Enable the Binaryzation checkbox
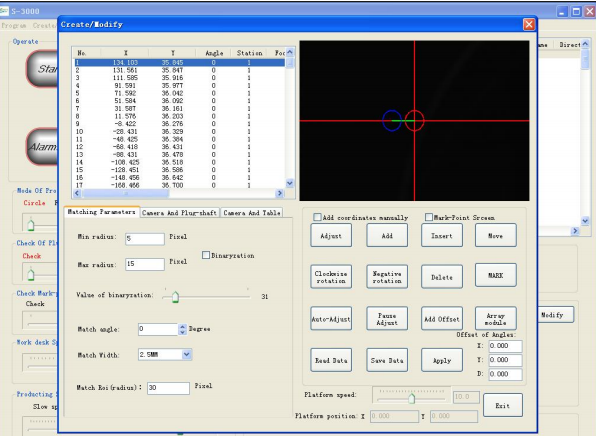 point(206,255)
